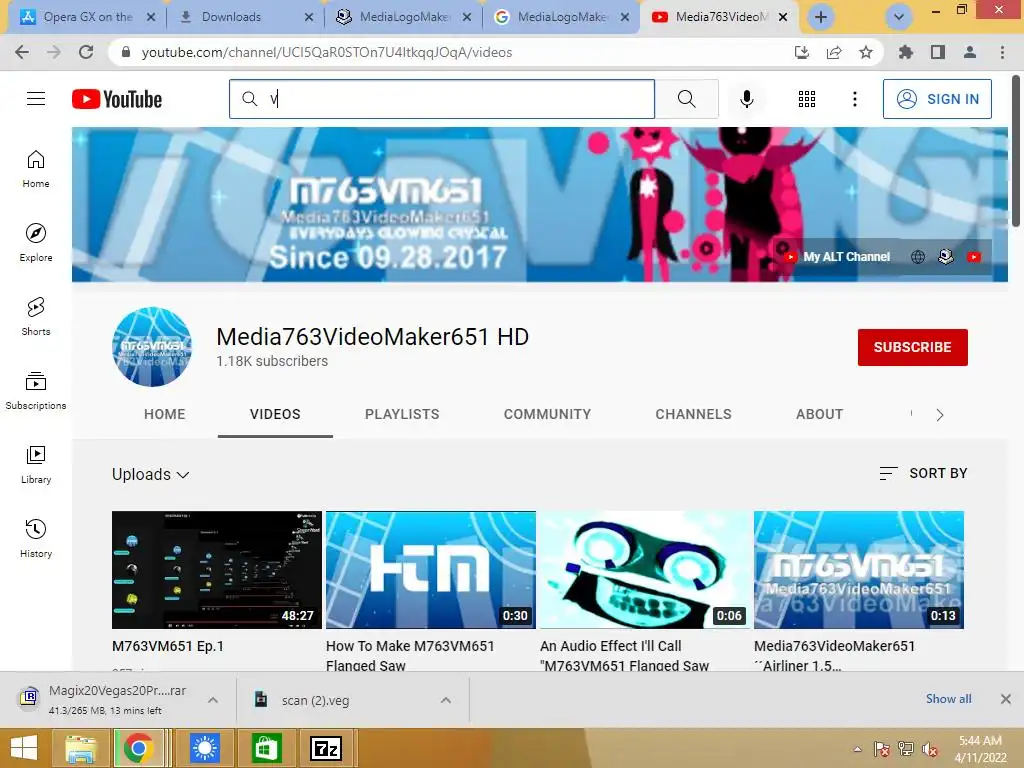The height and width of the screenshot is (768, 1024).
Task: Click the red SUBSCRIBE button
Action: pyautogui.click(x=912, y=347)
